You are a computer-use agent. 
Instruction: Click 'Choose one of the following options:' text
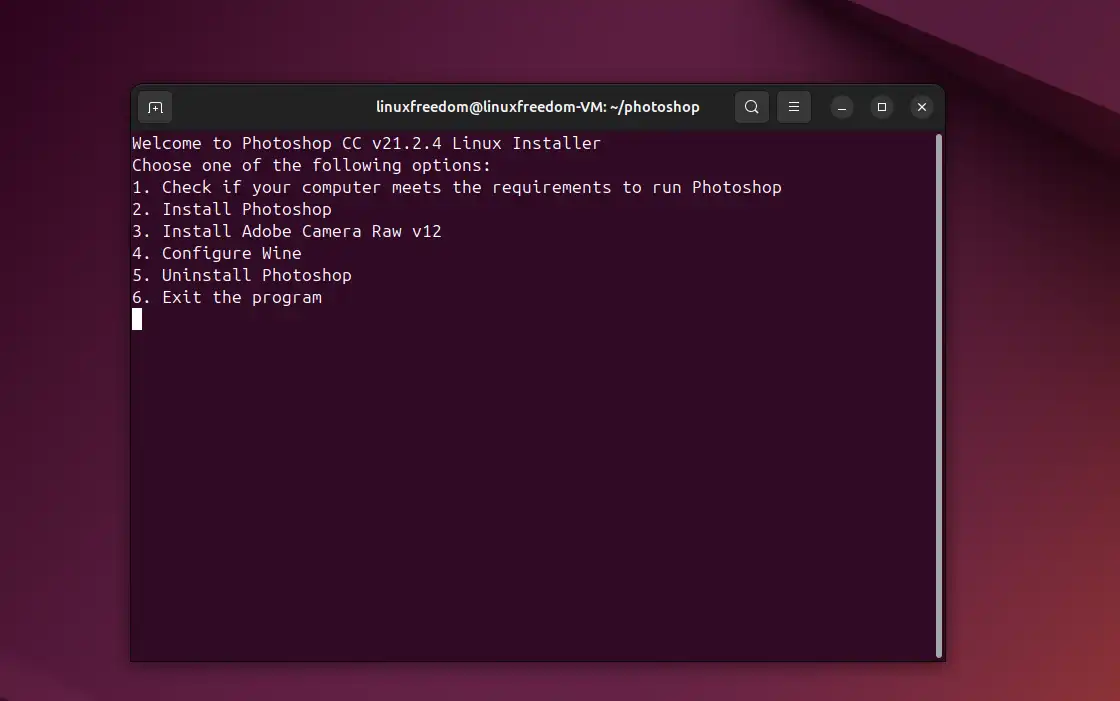[311, 166]
